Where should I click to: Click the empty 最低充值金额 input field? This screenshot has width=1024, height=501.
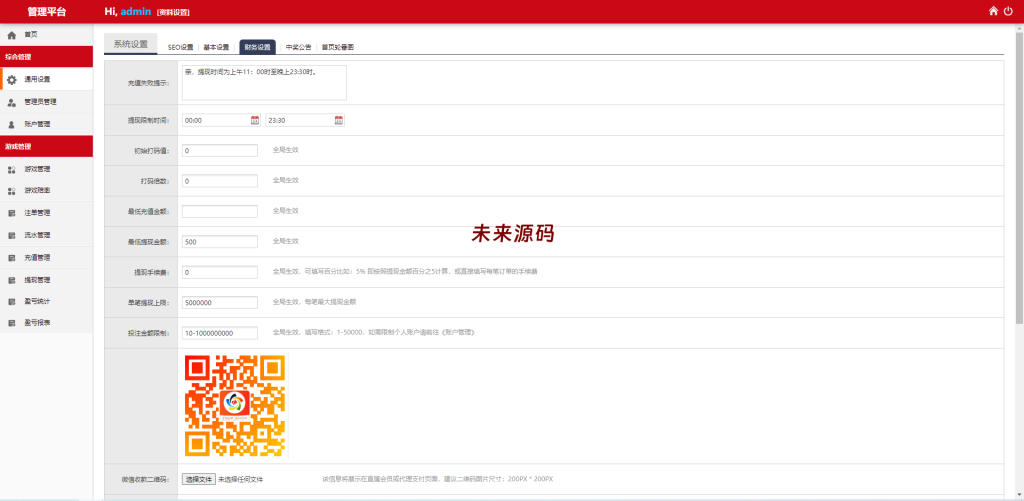pyautogui.click(x=219, y=211)
